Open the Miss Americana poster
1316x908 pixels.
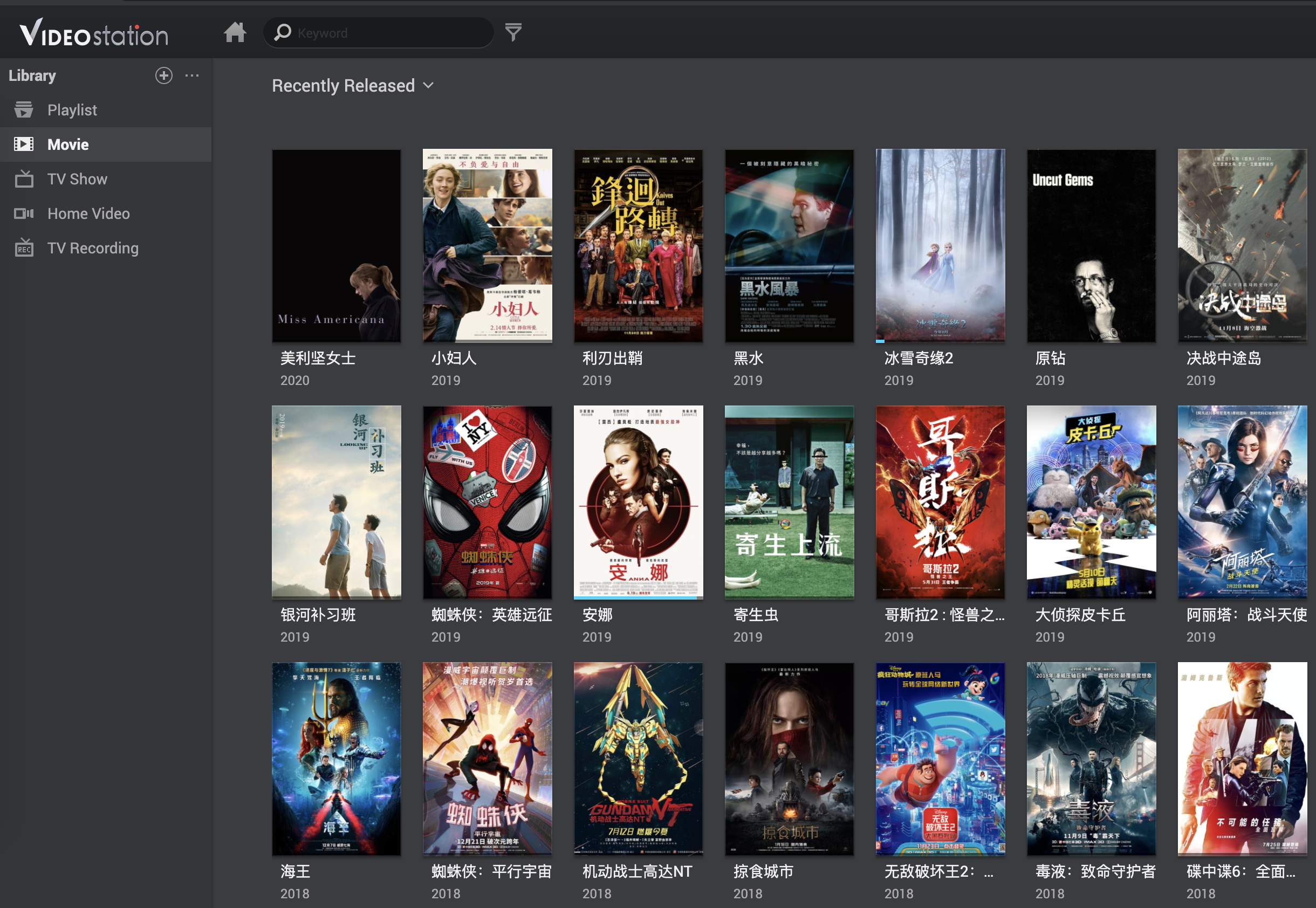tap(336, 246)
